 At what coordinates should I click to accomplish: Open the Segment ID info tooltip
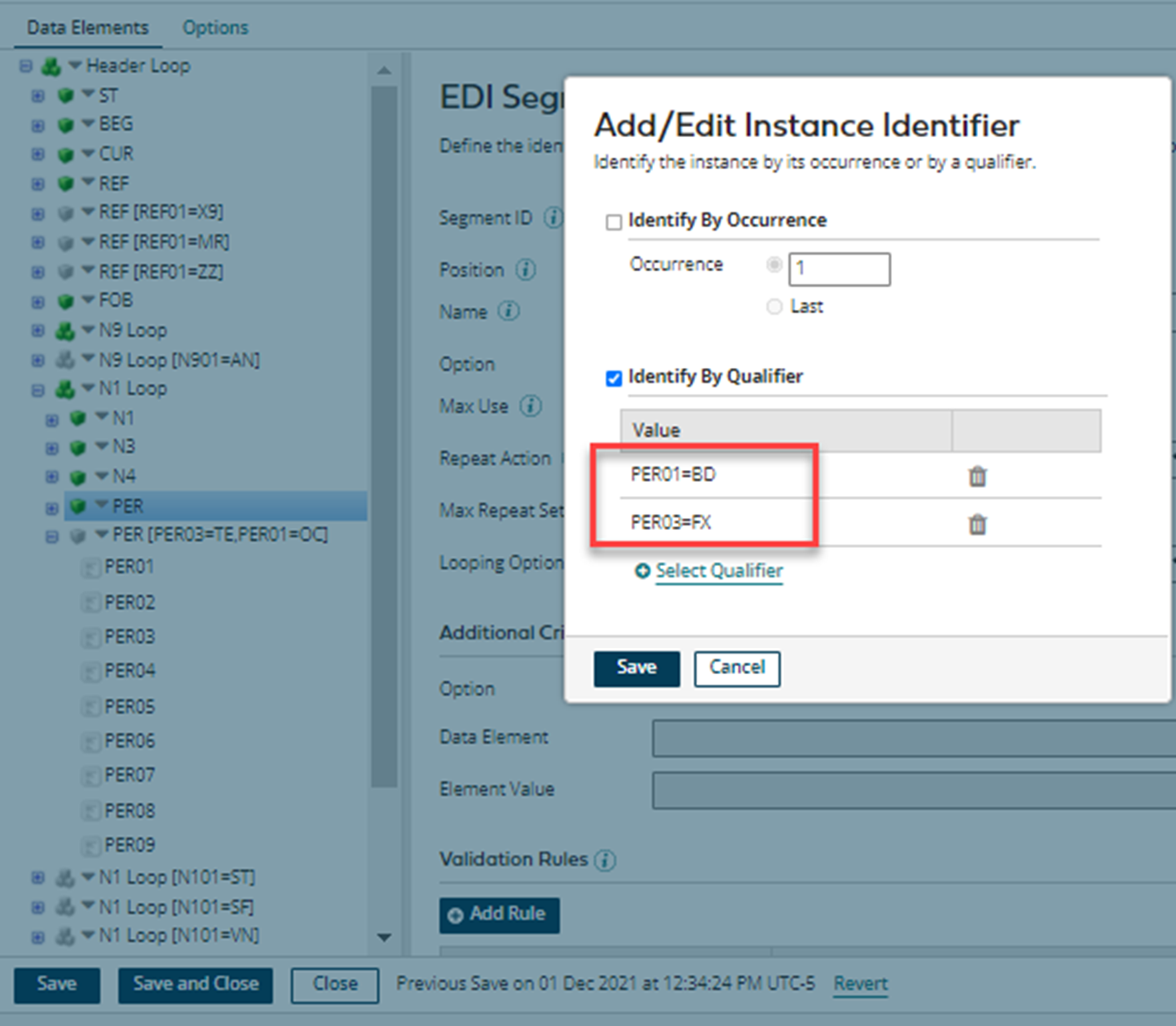point(554,217)
